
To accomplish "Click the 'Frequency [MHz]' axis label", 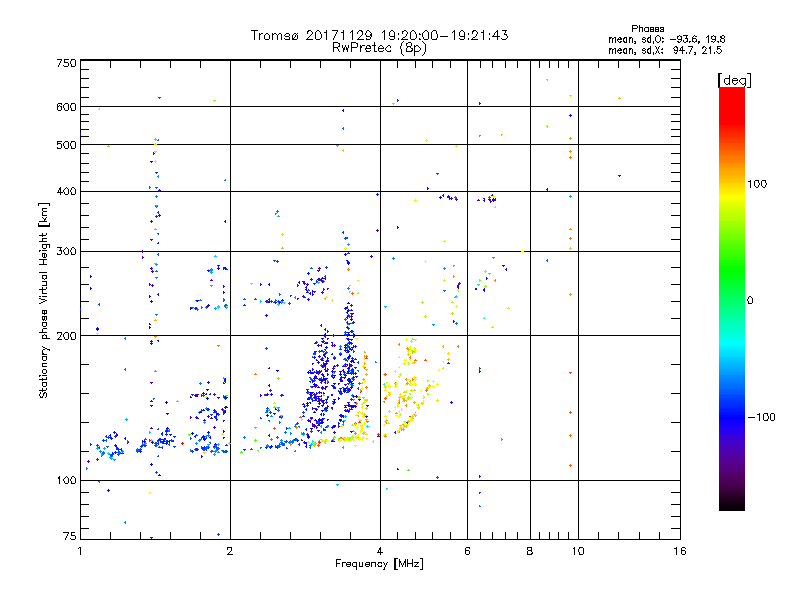I will pos(379,564).
